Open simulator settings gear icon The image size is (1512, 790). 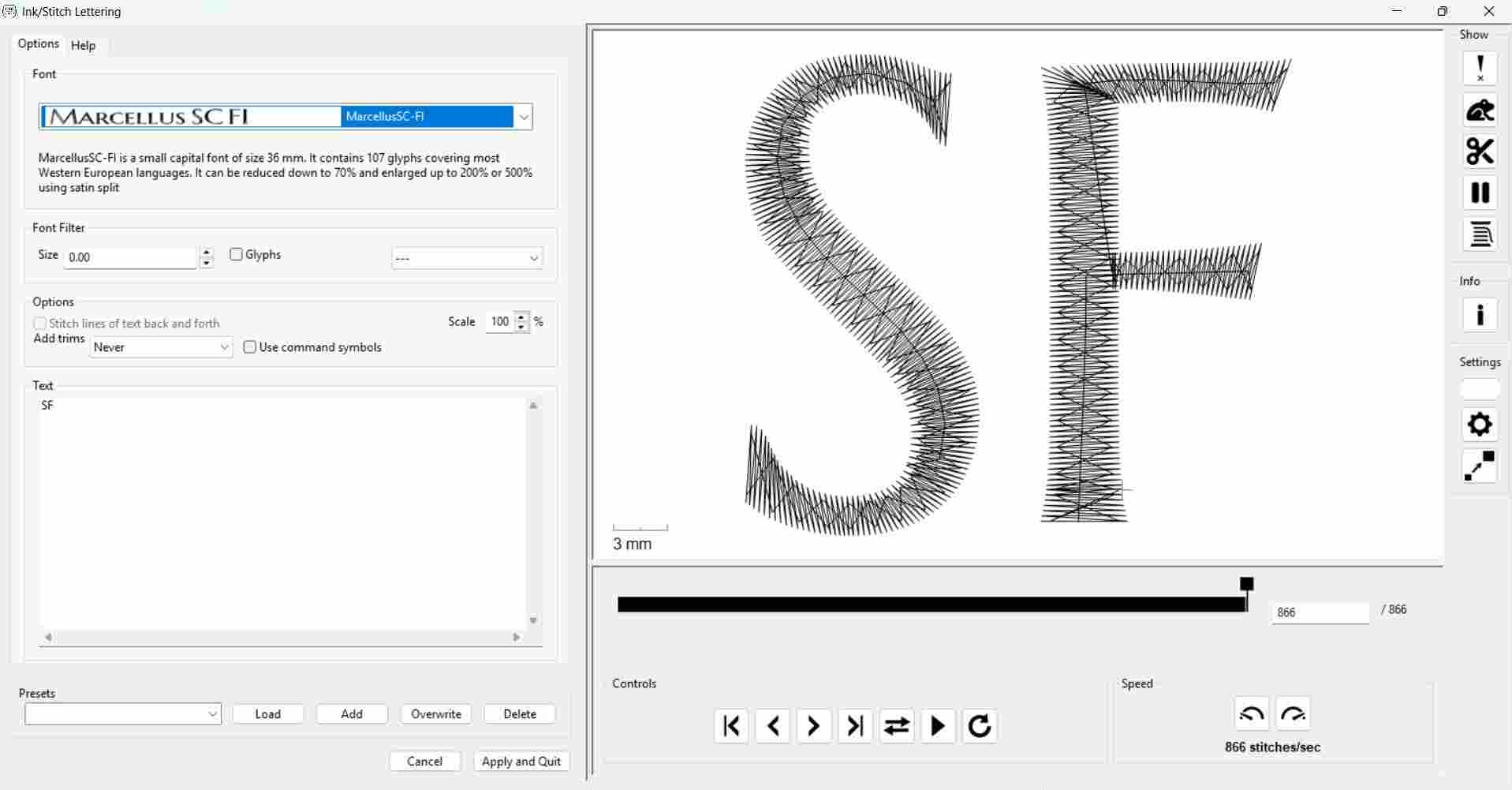[x=1480, y=425]
